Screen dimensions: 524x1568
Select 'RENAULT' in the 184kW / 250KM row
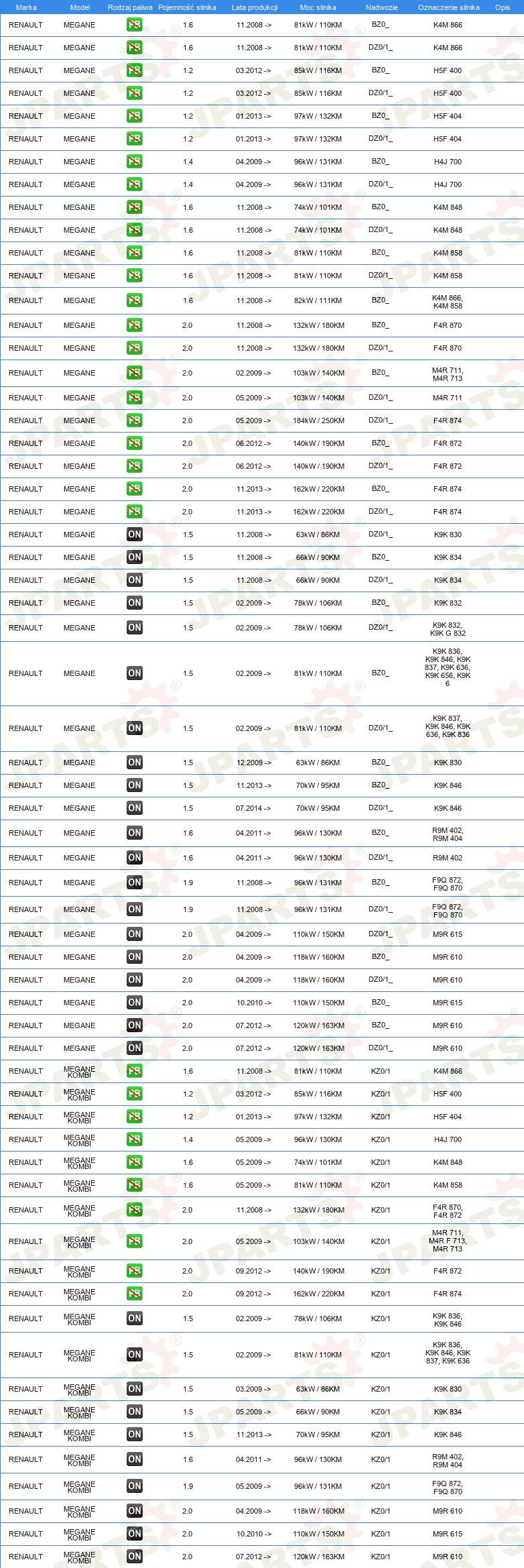(x=25, y=421)
